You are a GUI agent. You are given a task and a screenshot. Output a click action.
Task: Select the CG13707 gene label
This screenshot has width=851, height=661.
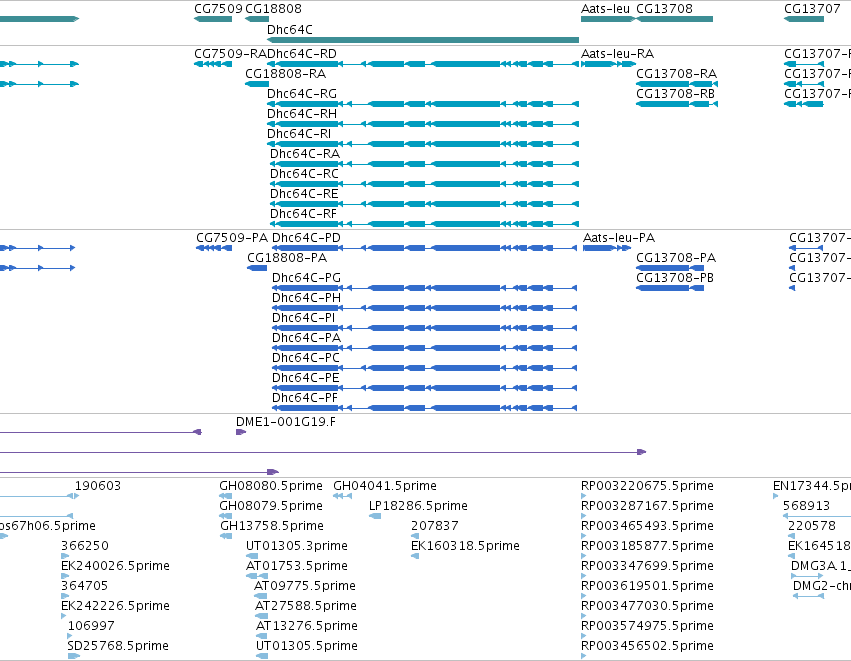[x=812, y=9]
